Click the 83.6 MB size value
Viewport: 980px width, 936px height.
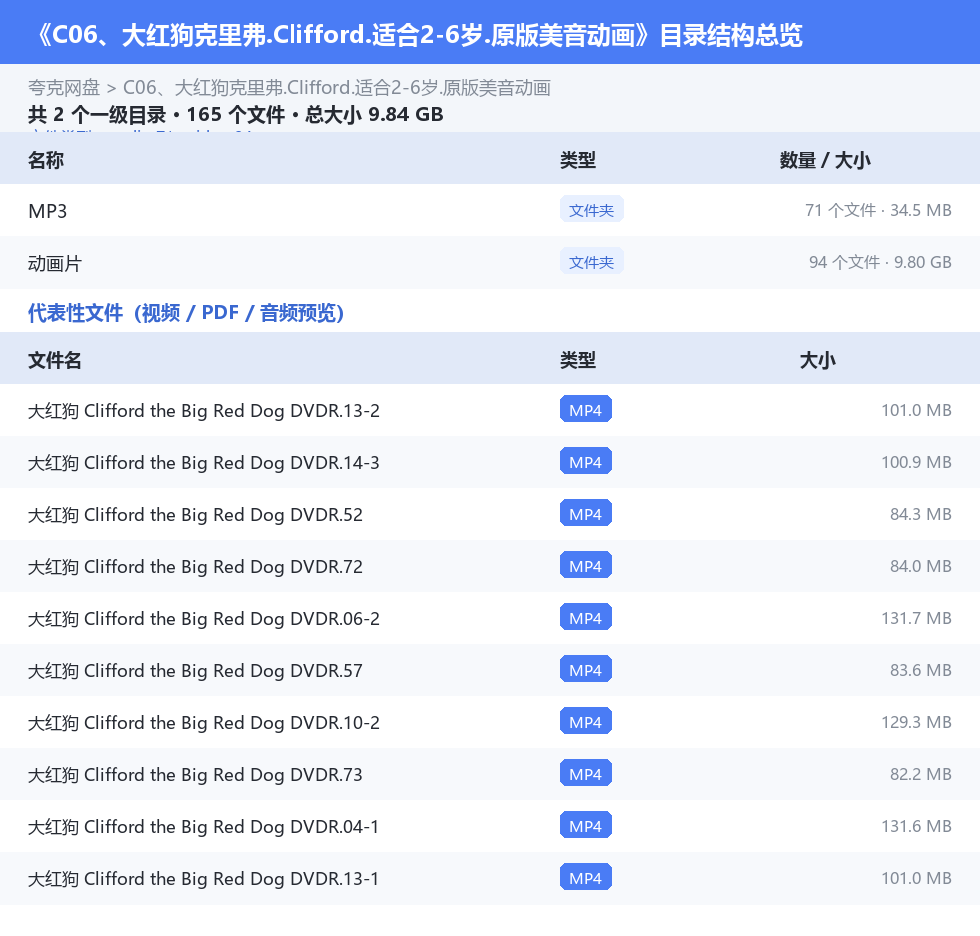[x=921, y=670]
